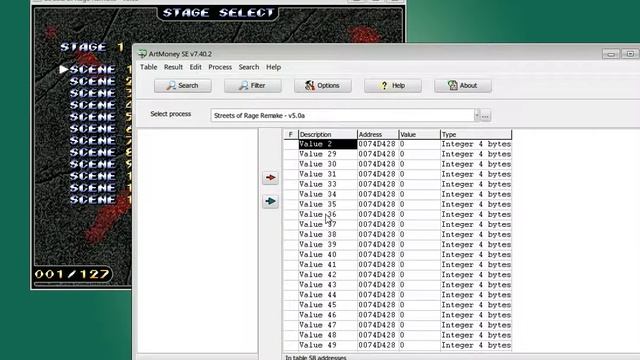This screenshot has width=640, height=360.
Task: Click the process field showing Streets of Rage Remake
Action: [x=342, y=116]
